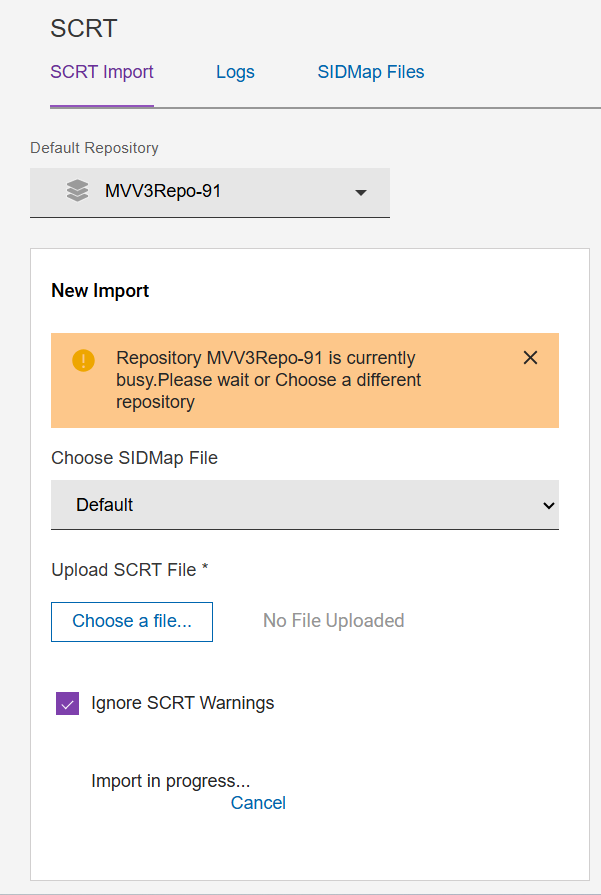Image resolution: width=601 pixels, height=895 pixels.
Task: Click the MVV3Repo-91 repository name
Action: tap(162, 191)
